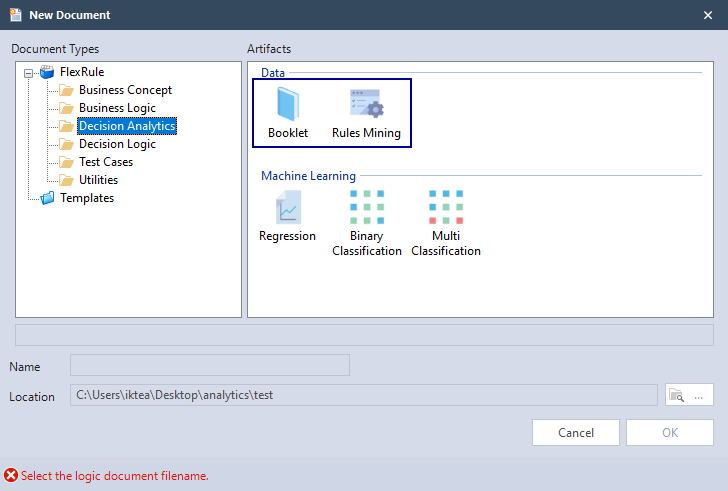Viewport: 728px width, 491px height.
Task: Click the Business Logic folder icon
Action: point(66,108)
